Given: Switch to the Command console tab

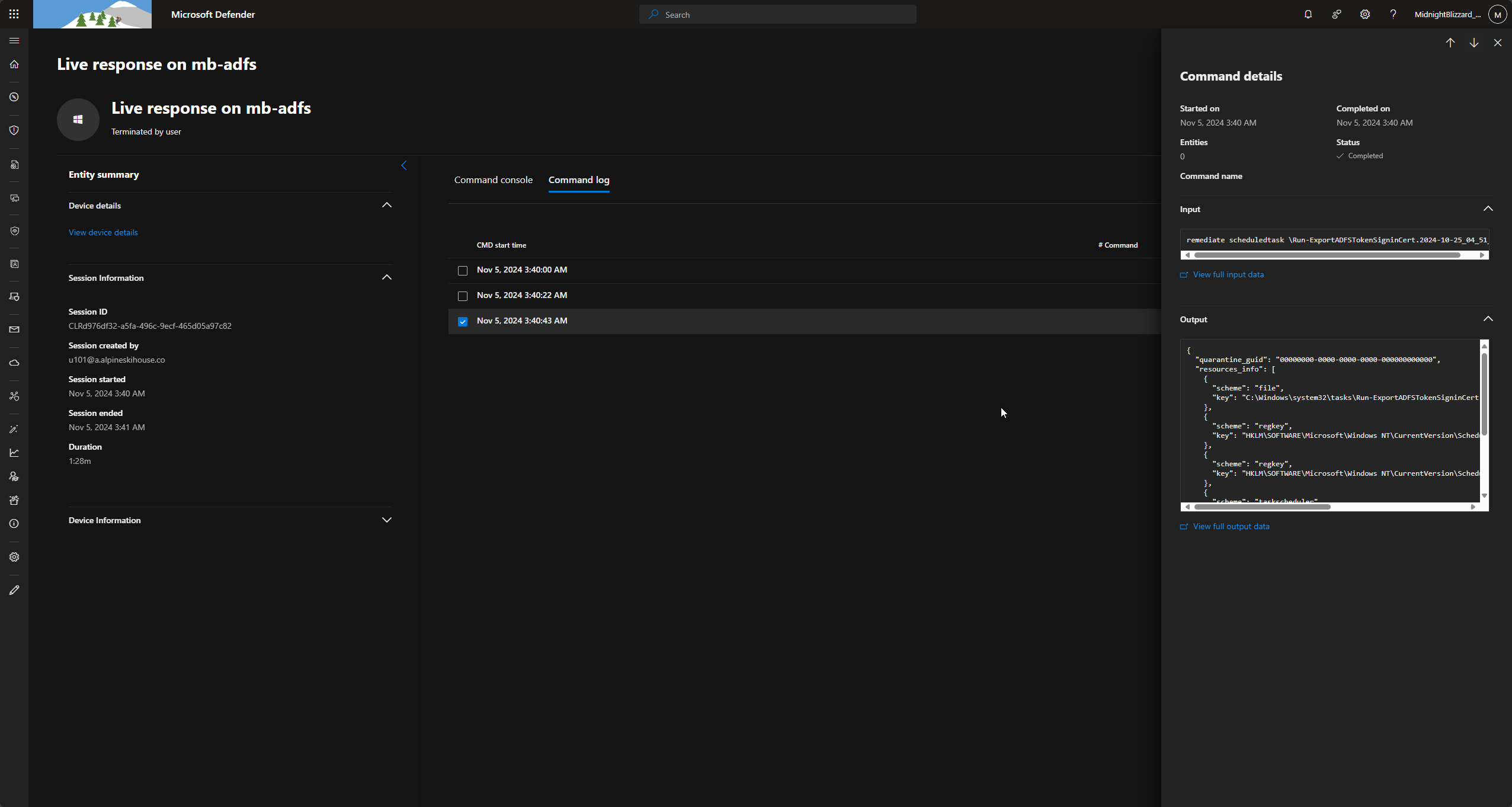Looking at the screenshot, I should click(493, 180).
